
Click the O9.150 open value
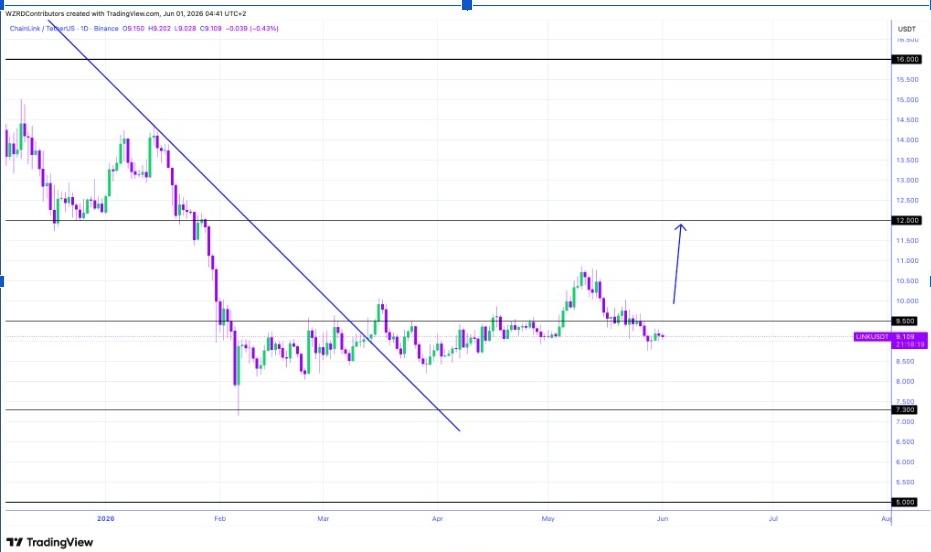click(x=134, y=28)
